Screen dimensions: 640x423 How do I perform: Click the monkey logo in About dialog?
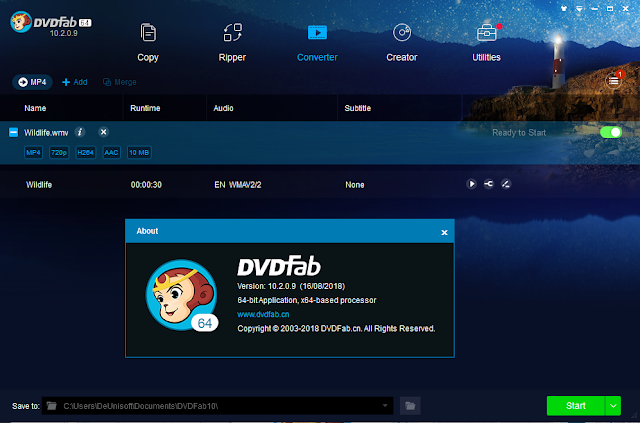point(182,295)
